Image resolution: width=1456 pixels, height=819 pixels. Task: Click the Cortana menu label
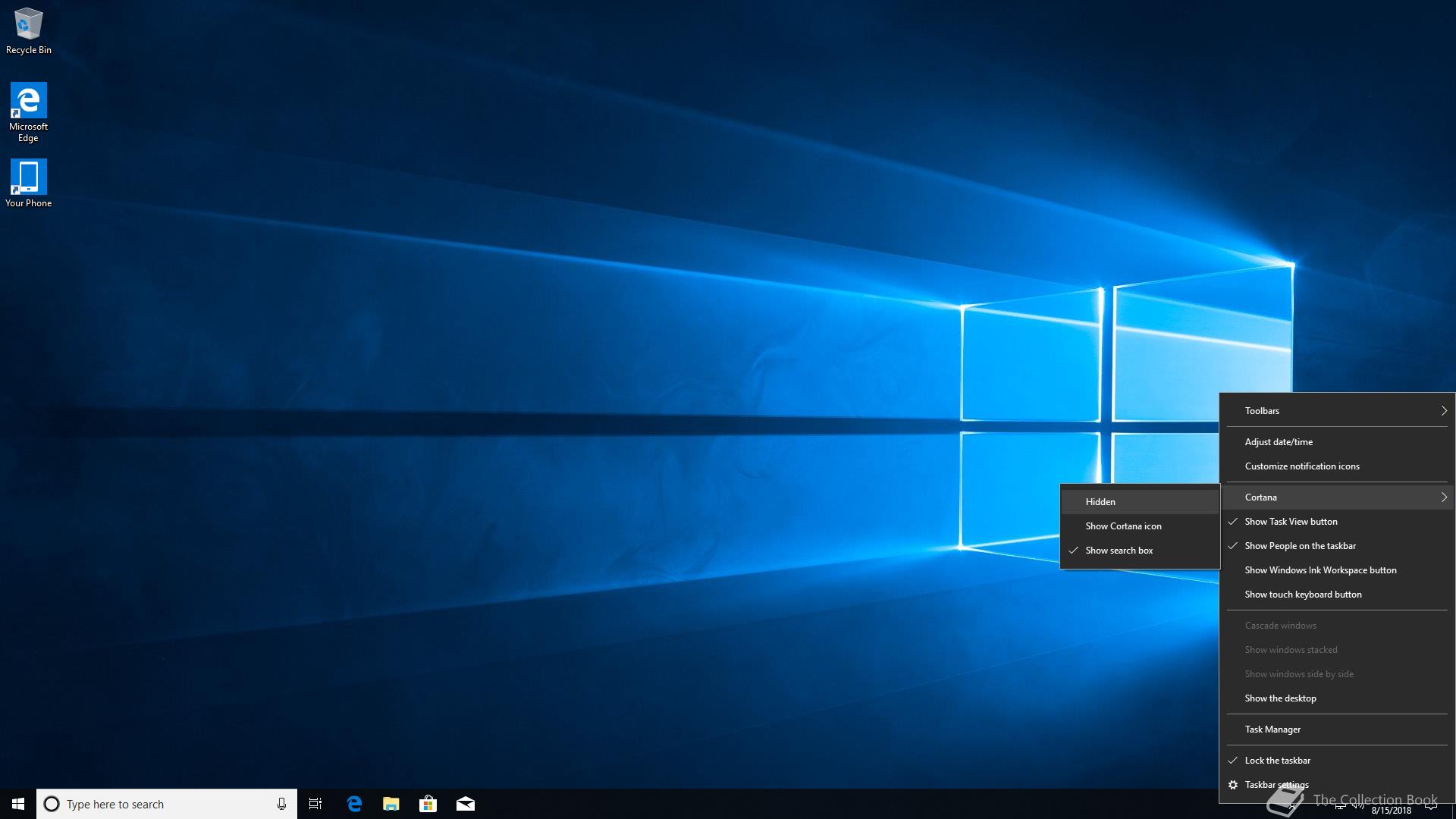pyautogui.click(x=1260, y=497)
